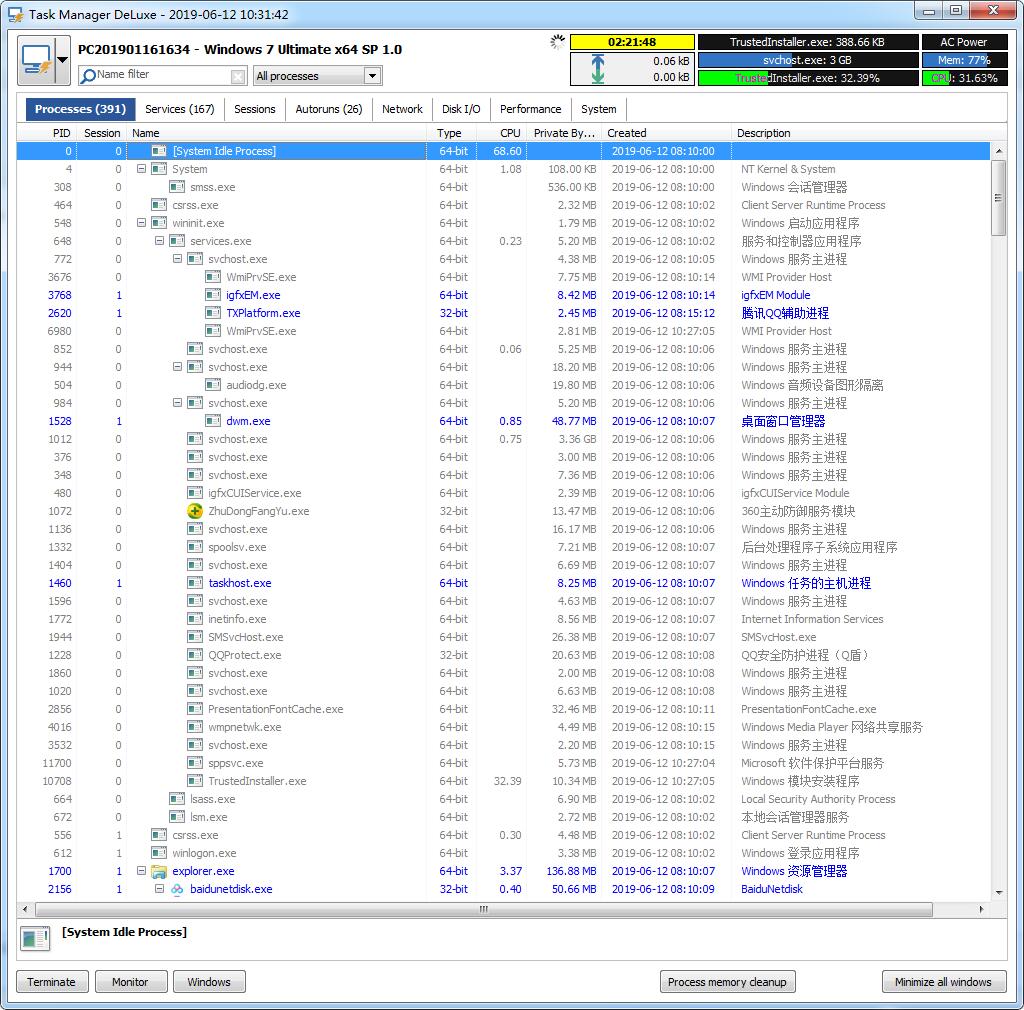This screenshot has width=1024, height=1010.
Task: Click Process memory cleanup button
Action: (727, 982)
